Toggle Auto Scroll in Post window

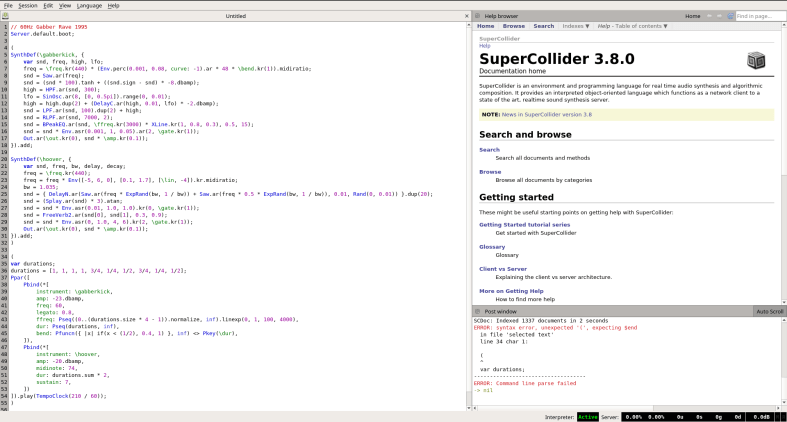[x=769, y=311]
